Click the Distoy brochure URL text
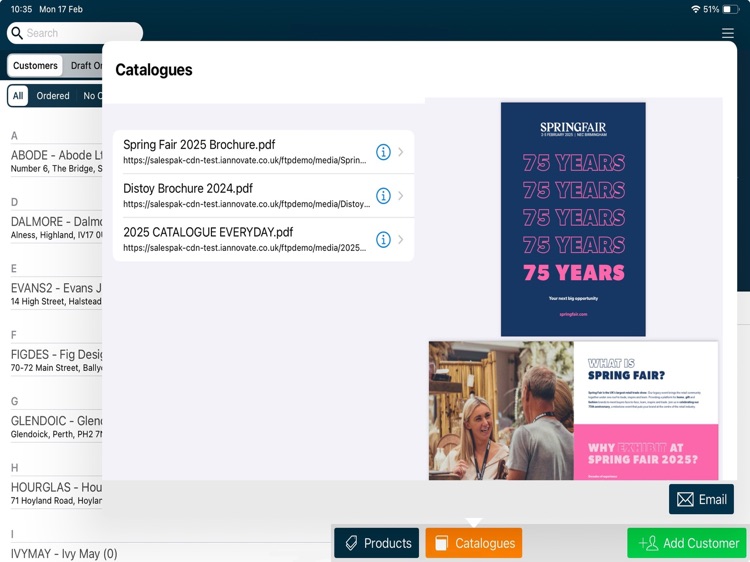 point(246,204)
